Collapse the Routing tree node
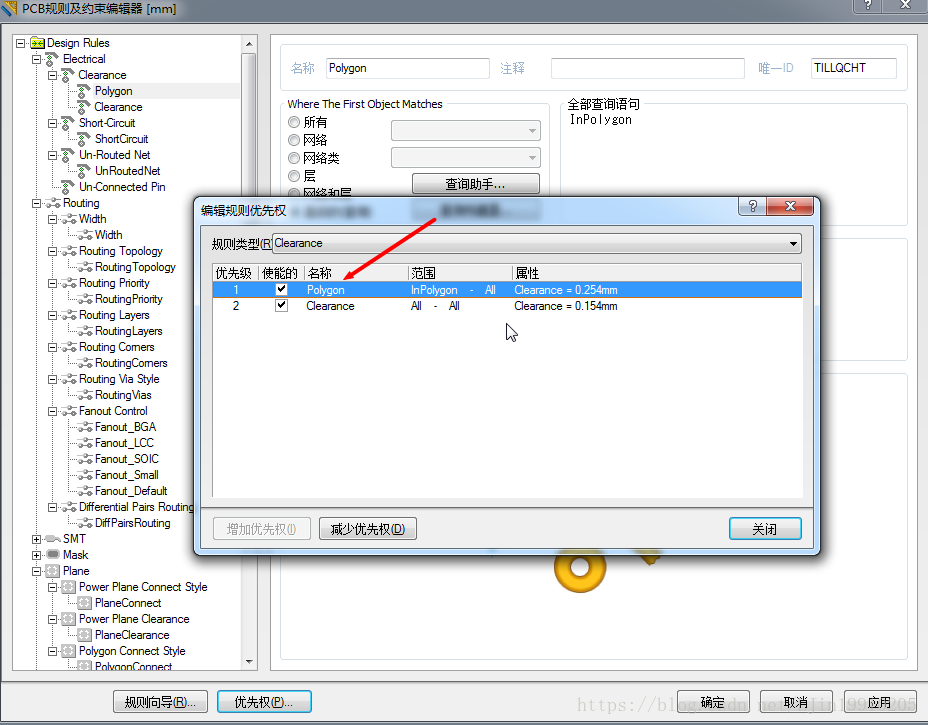This screenshot has width=928, height=725. click(x=37, y=203)
